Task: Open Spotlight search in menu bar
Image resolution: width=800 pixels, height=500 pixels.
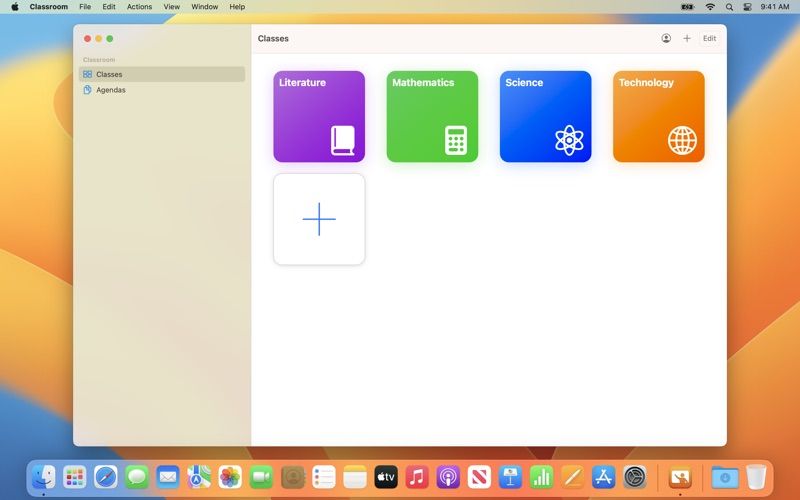Action: pyautogui.click(x=729, y=7)
